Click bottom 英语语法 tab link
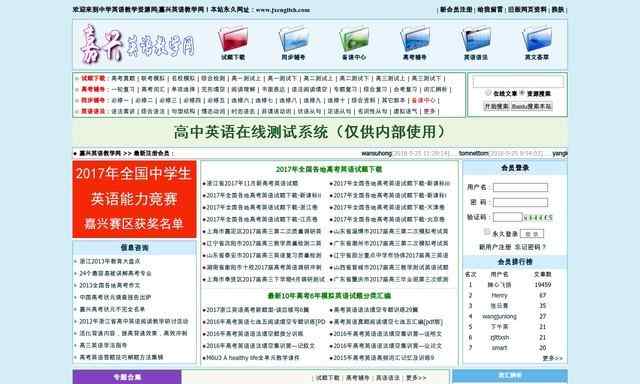This screenshot has height=384, width=640. pos(387,378)
